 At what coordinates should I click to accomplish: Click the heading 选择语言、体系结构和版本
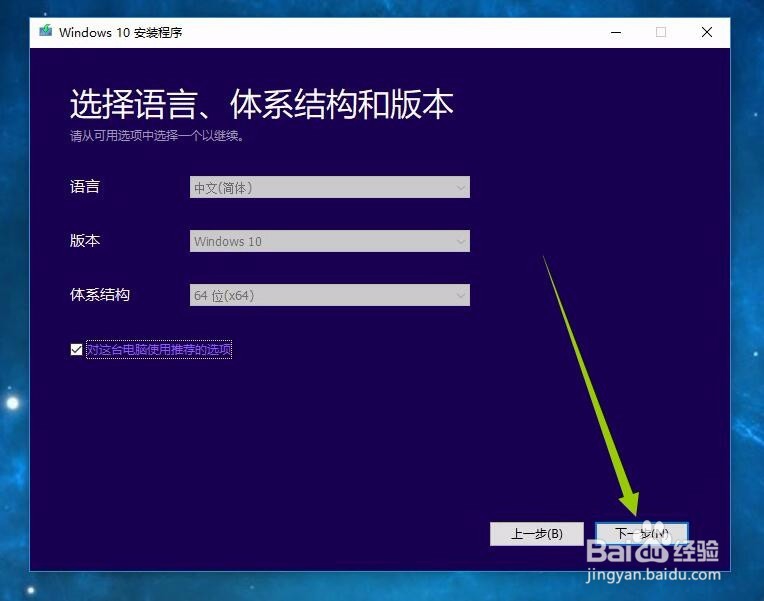click(x=262, y=104)
